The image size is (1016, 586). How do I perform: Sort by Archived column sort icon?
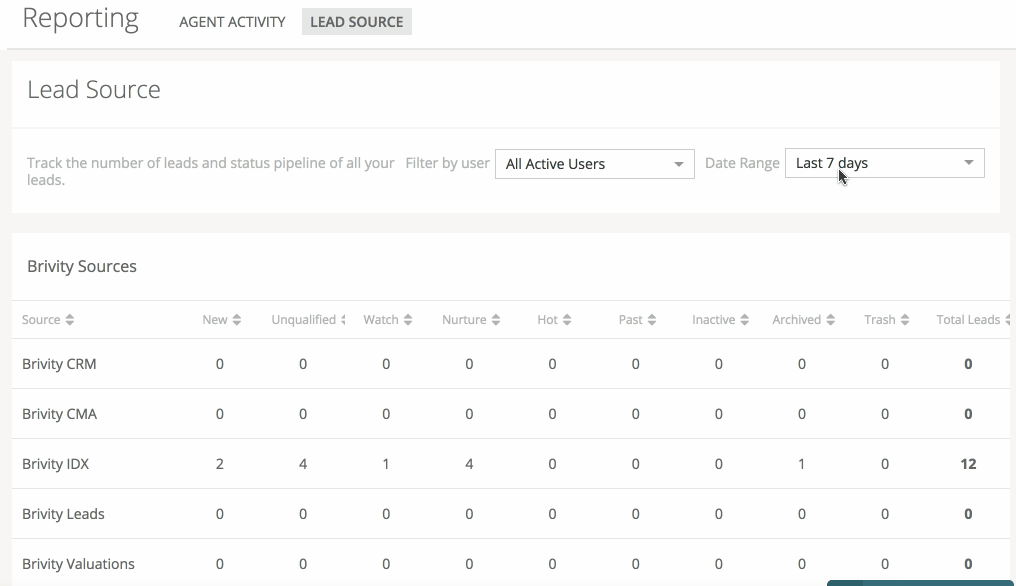pos(830,320)
